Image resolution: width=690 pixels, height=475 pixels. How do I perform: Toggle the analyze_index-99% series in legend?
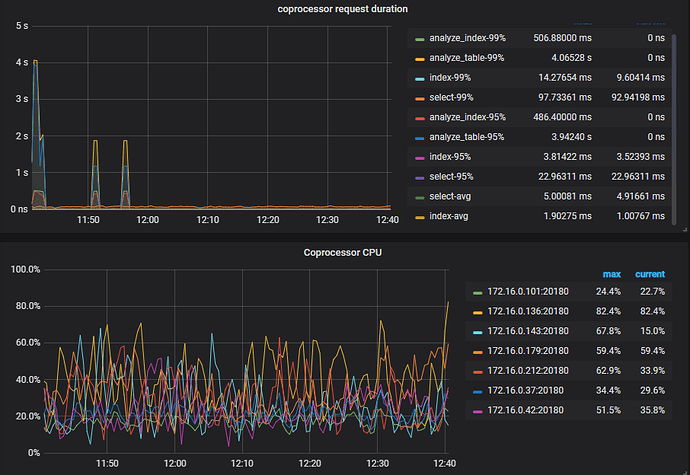point(467,38)
